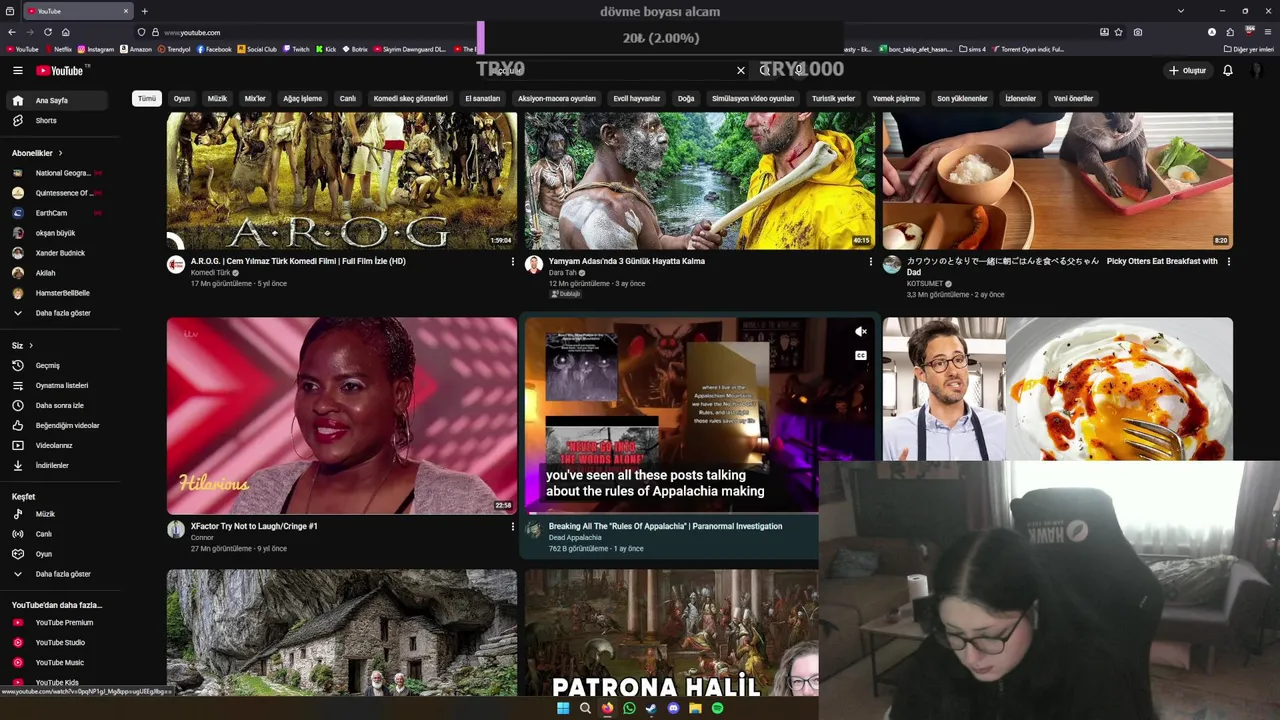
Task: Expand Daha fazla göster under subscriptions
Action: [58, 313]
